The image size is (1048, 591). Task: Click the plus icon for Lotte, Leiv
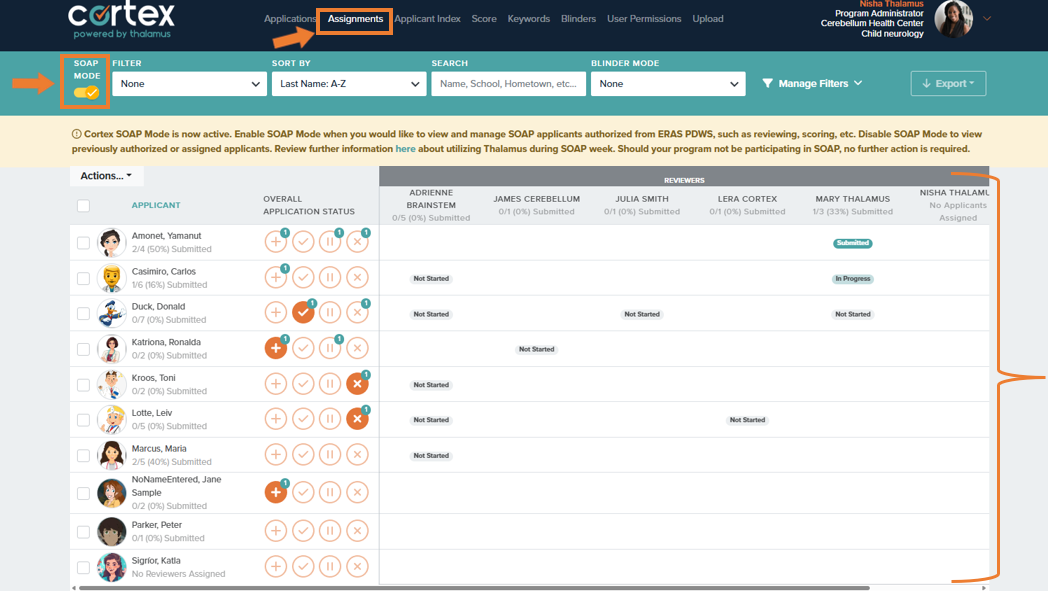pos(275,419)
